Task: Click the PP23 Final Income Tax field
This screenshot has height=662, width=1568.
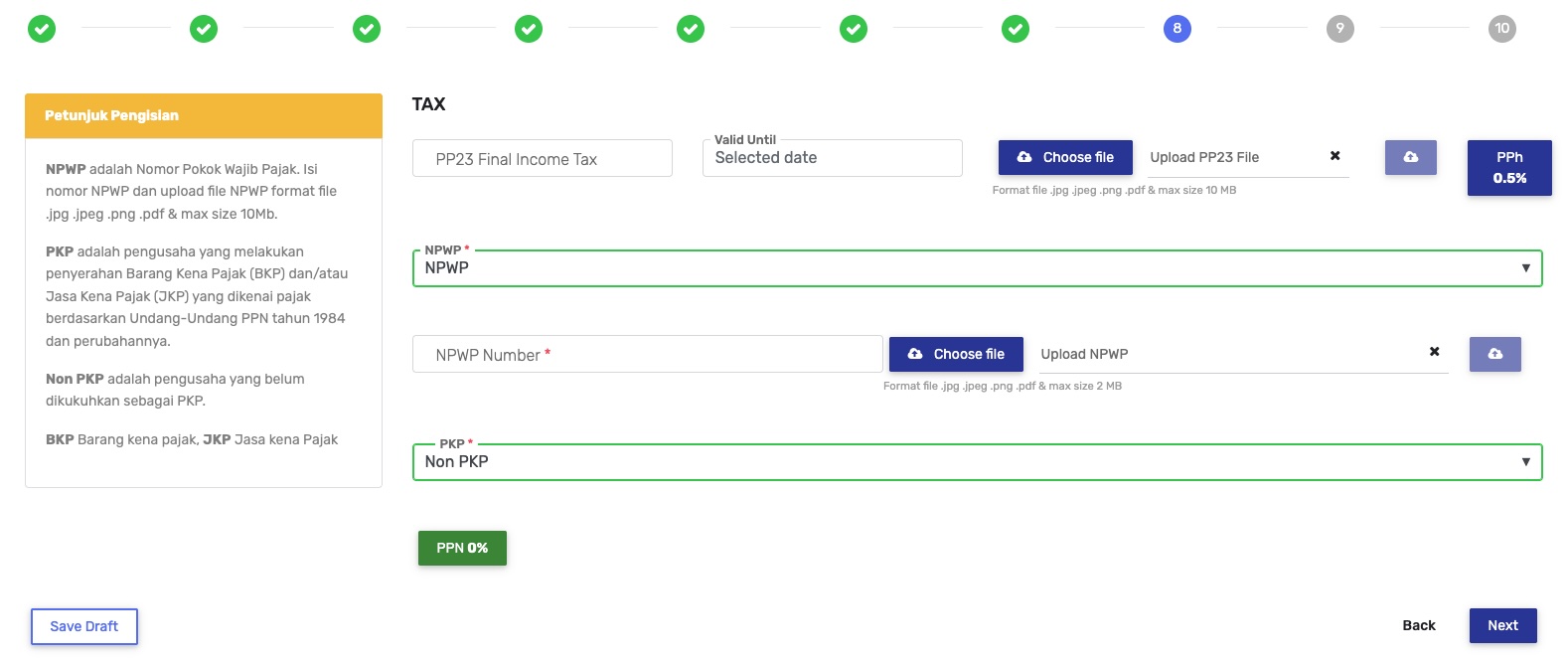Action: 542,159
